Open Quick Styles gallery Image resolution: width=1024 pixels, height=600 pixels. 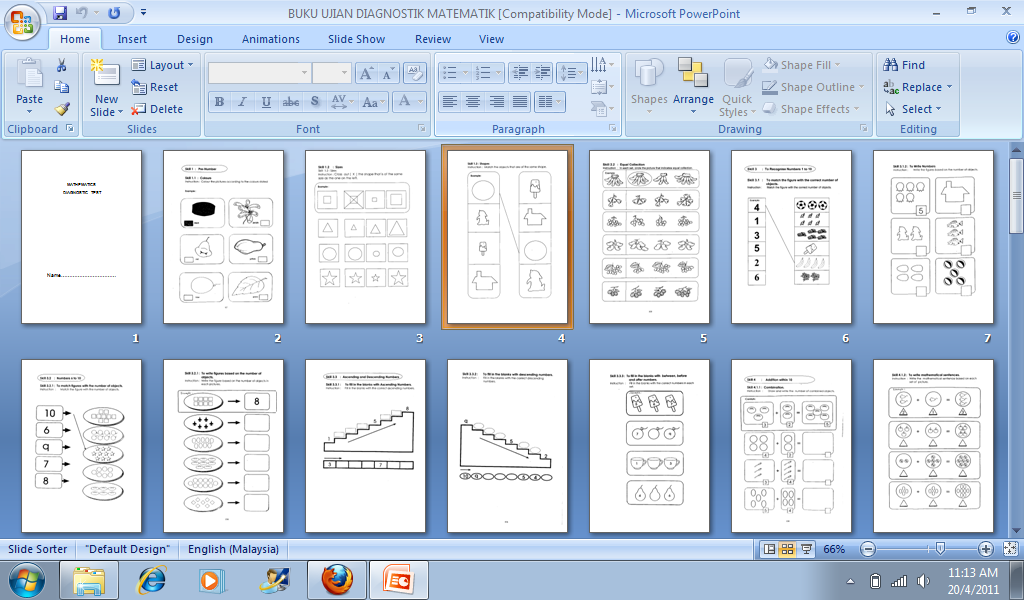click(x=737, y=87)
